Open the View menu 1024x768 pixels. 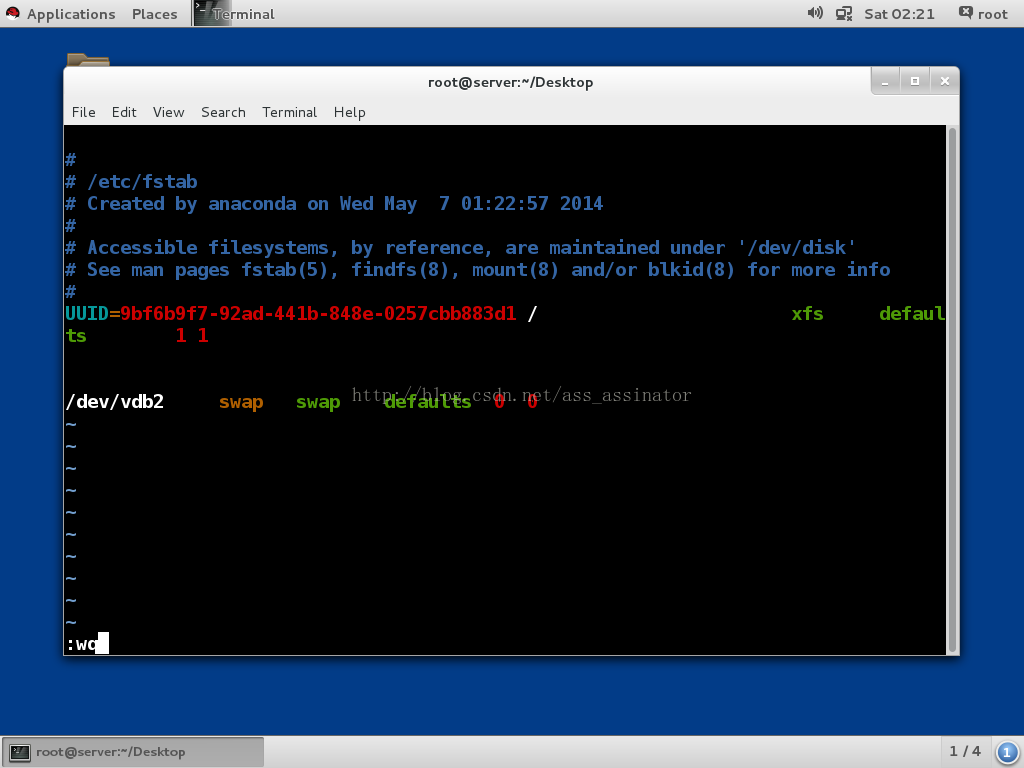pyautogui.click(x=168, y=112)
